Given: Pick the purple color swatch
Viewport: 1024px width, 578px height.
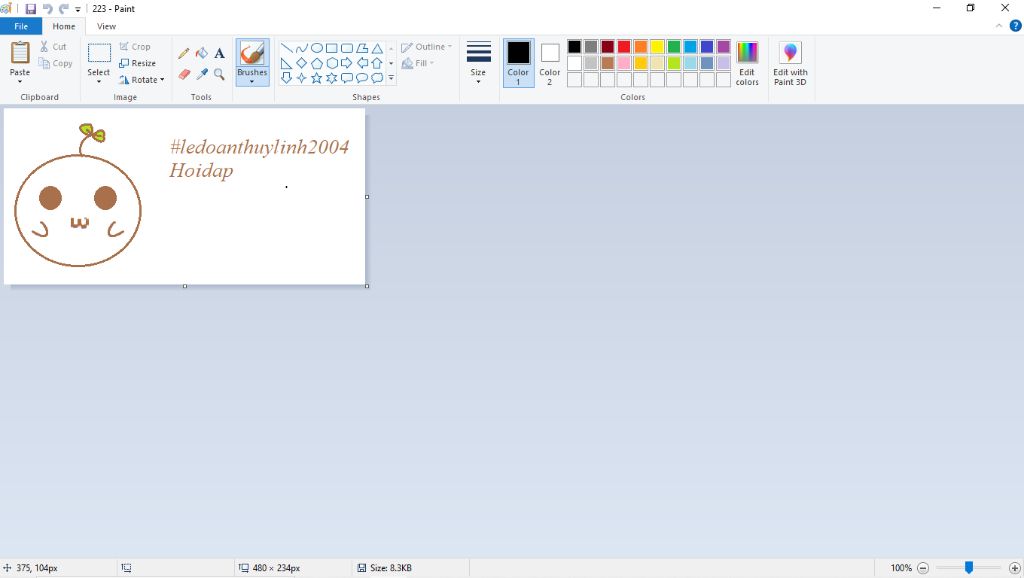Looking at the screenshot, I should tap(724, 46).
